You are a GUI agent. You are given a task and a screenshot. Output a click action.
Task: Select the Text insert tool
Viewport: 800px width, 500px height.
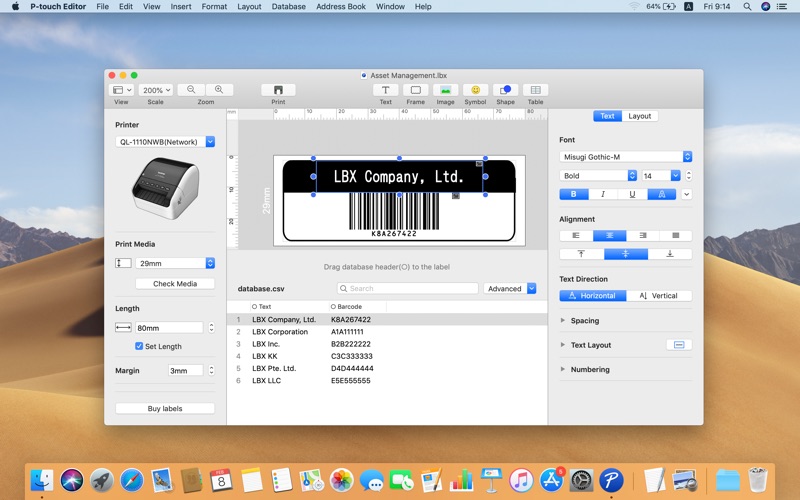(385, 90)
